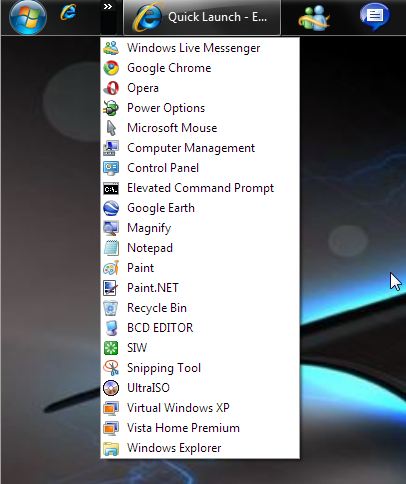Click the Notepad icon

[111, 248]
